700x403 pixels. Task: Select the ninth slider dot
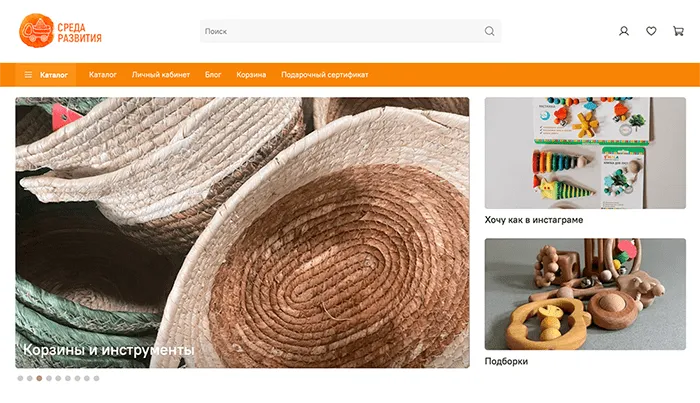click(96, 378)
